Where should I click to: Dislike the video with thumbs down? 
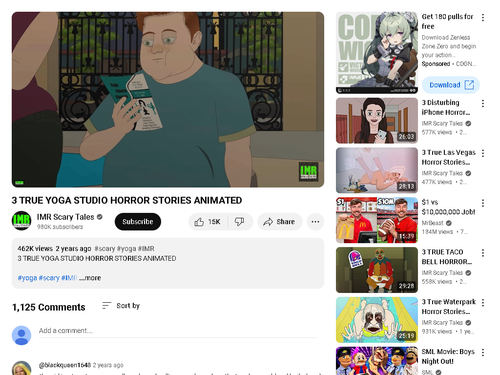(240, 222)
